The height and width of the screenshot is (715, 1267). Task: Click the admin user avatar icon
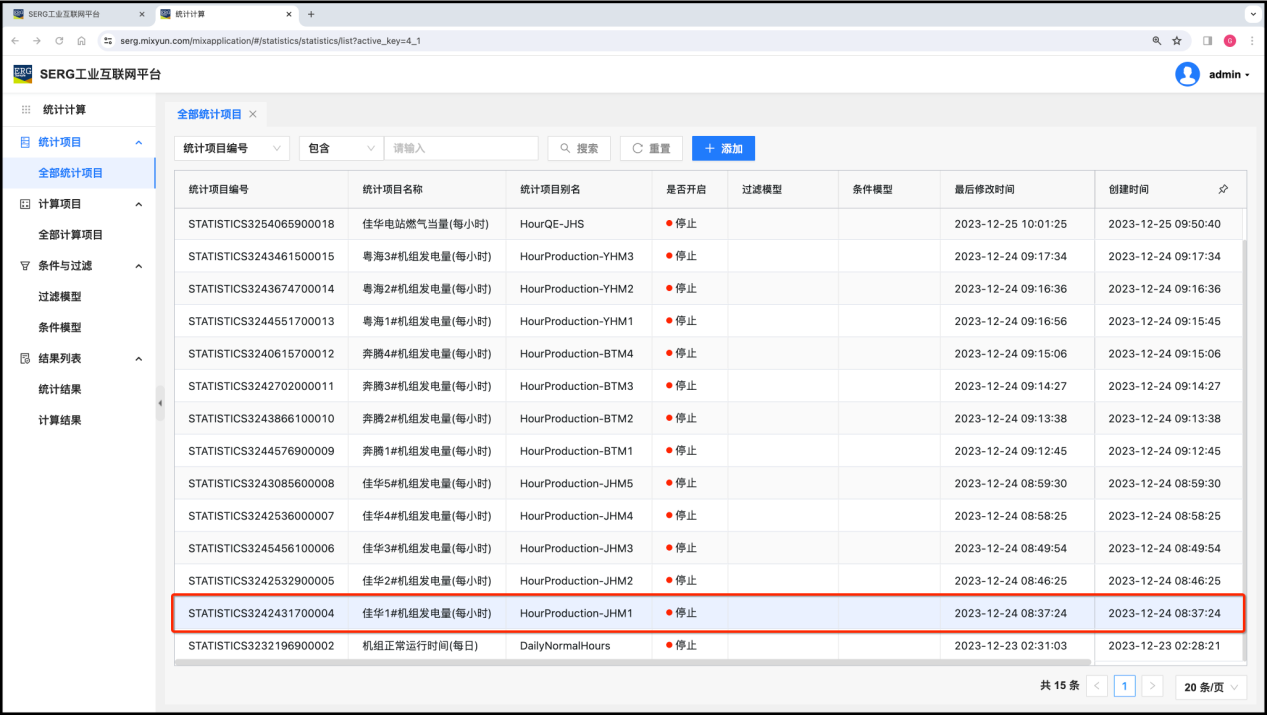[x=1187, y=74]
